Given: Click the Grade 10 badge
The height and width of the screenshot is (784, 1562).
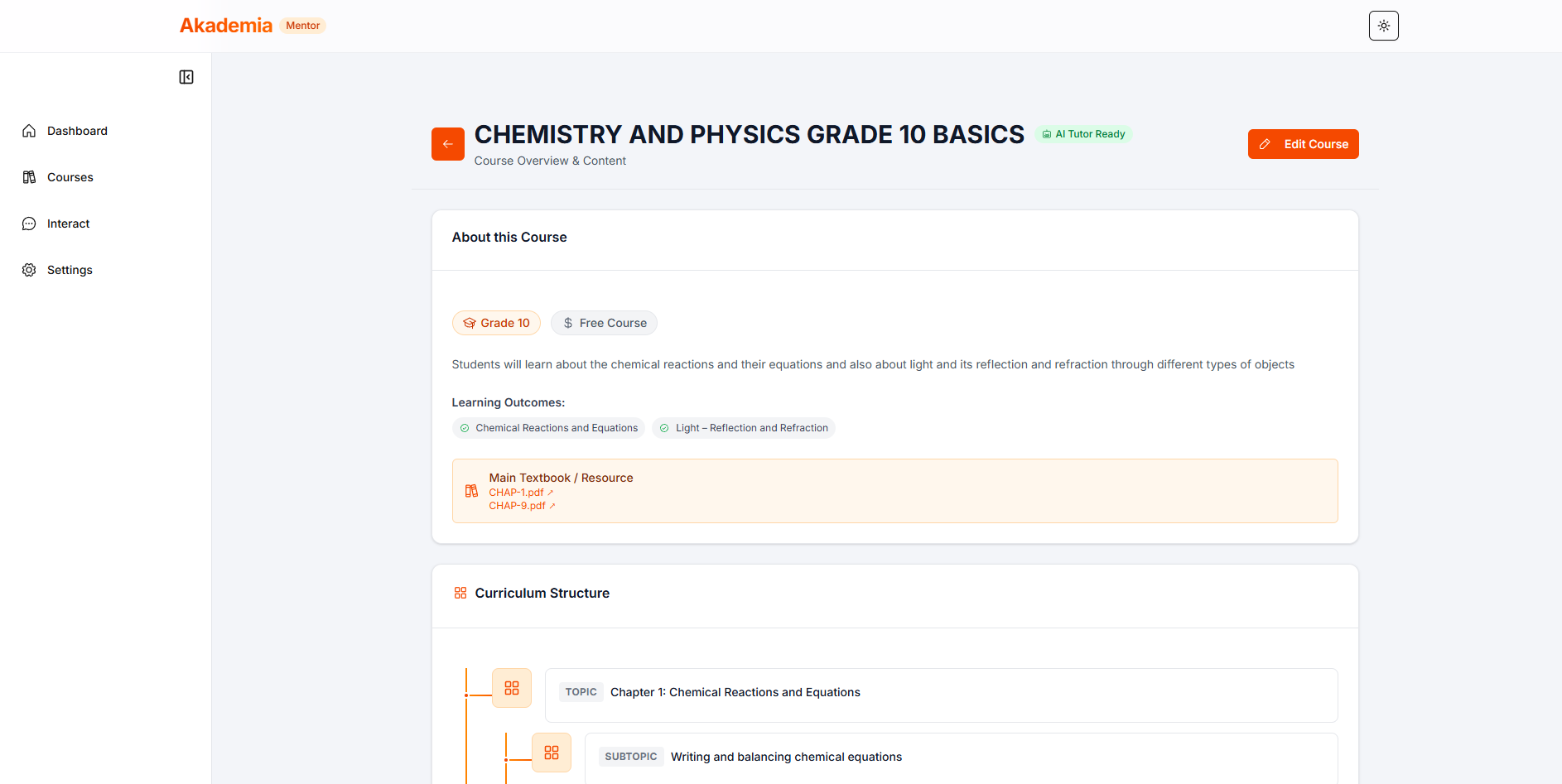Looking at the screenshot, I should coord(496,323).
